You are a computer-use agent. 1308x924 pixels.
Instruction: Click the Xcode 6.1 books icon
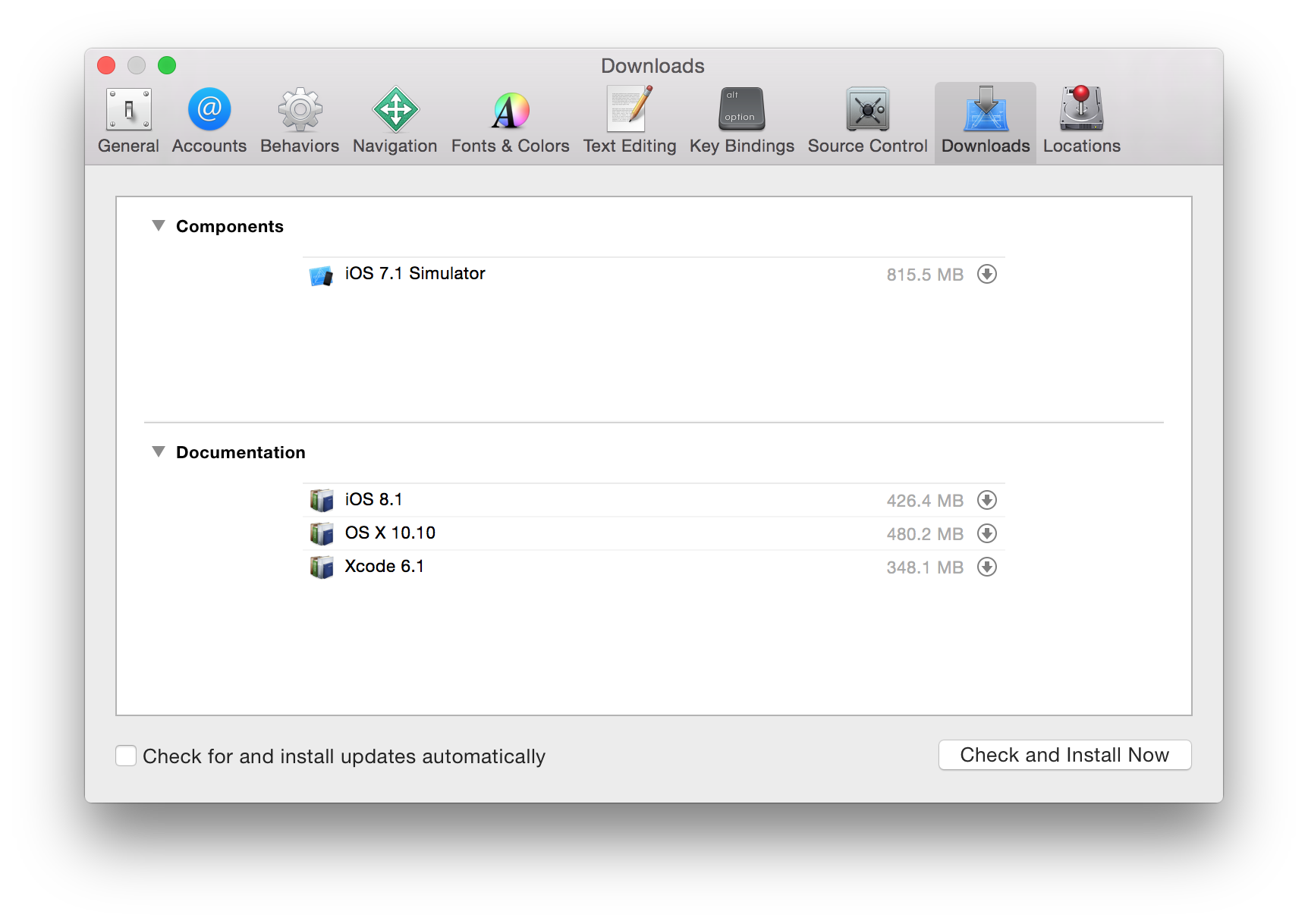tap(322, 567)
